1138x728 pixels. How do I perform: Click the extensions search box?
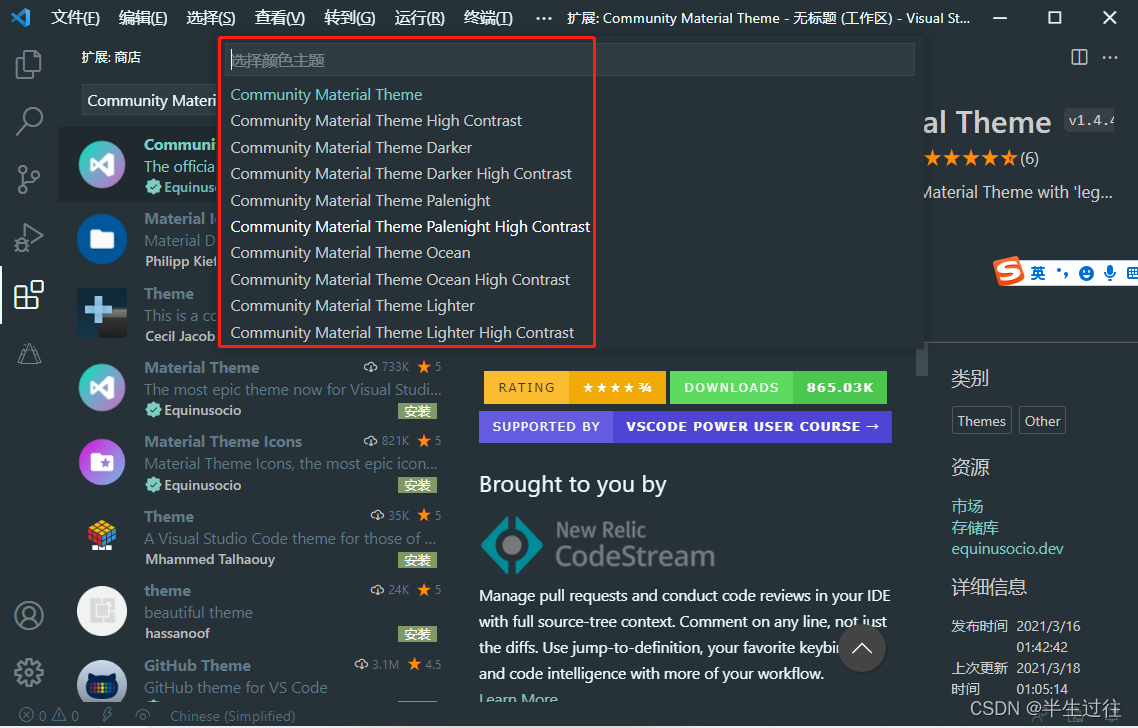[x=151, y=100]
